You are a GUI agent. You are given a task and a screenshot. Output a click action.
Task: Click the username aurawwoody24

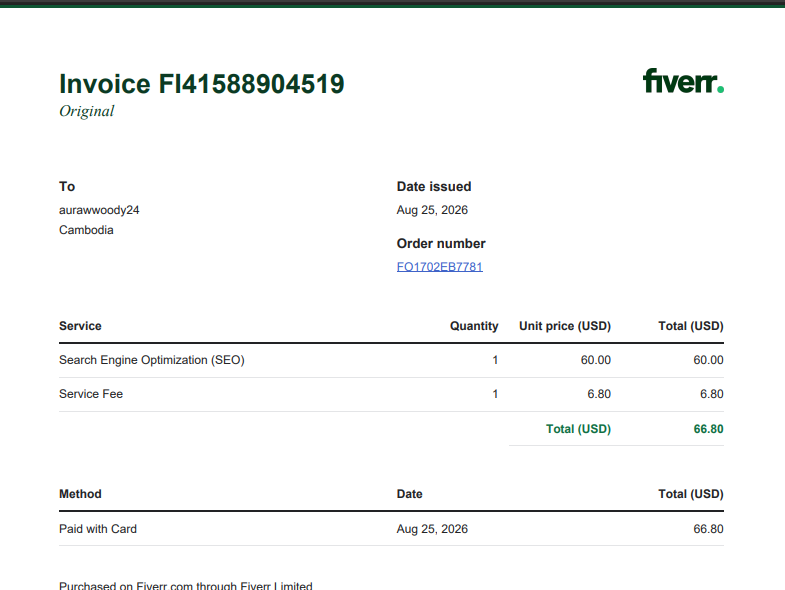tap(99, 210)
